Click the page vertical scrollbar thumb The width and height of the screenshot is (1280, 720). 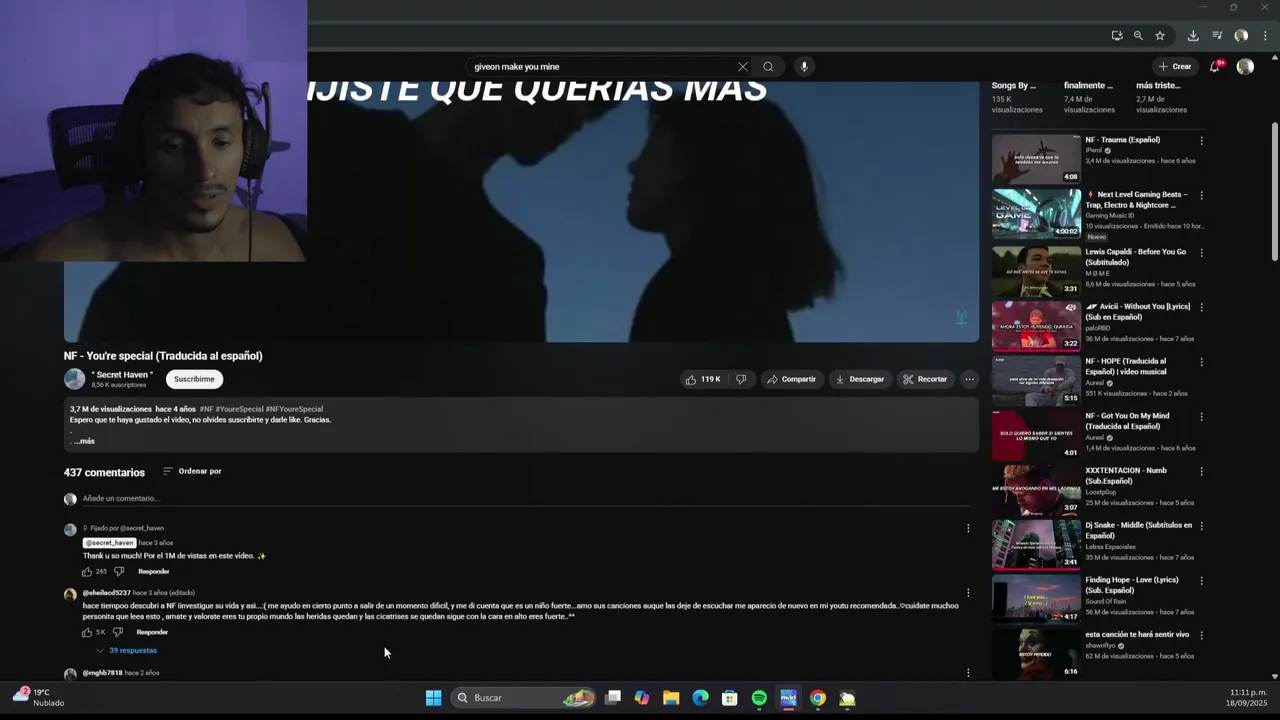click(x=1274, y=190)
